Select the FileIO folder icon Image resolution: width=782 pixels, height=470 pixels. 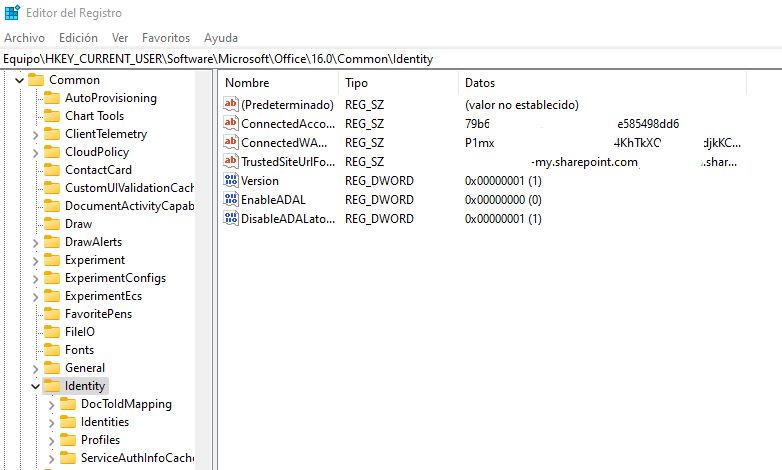[x=52, y=331]
